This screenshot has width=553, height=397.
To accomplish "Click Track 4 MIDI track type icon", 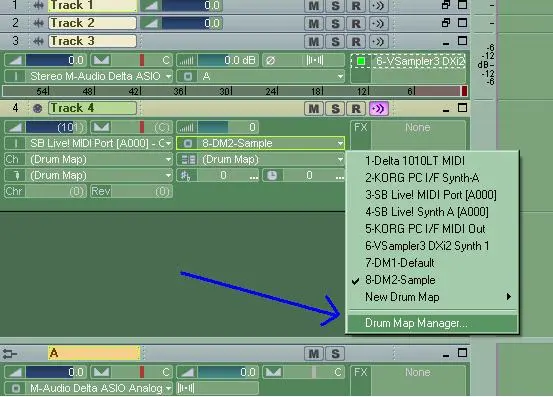I will [x=37, y=108].
